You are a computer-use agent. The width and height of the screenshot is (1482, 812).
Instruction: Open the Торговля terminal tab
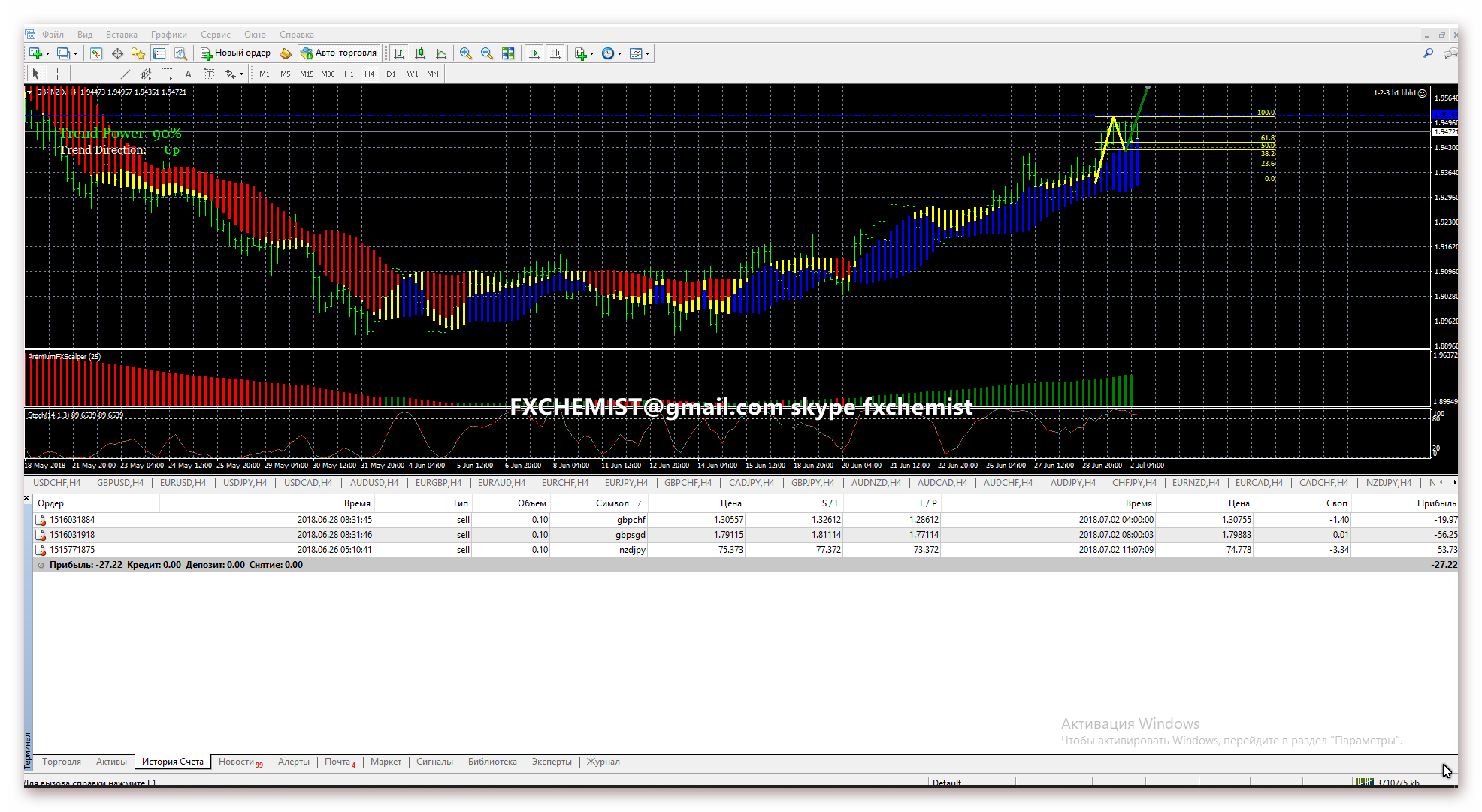click(x=62, y=762)
